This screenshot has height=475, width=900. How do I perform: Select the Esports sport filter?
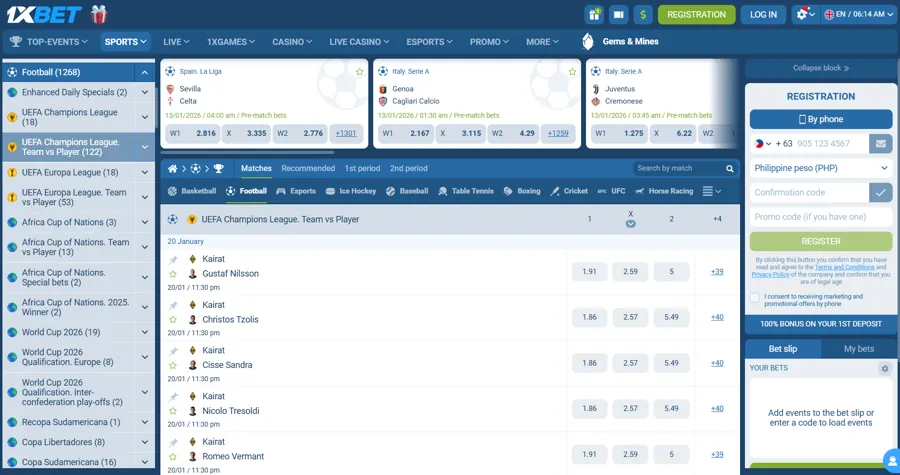tap(296, 191)
